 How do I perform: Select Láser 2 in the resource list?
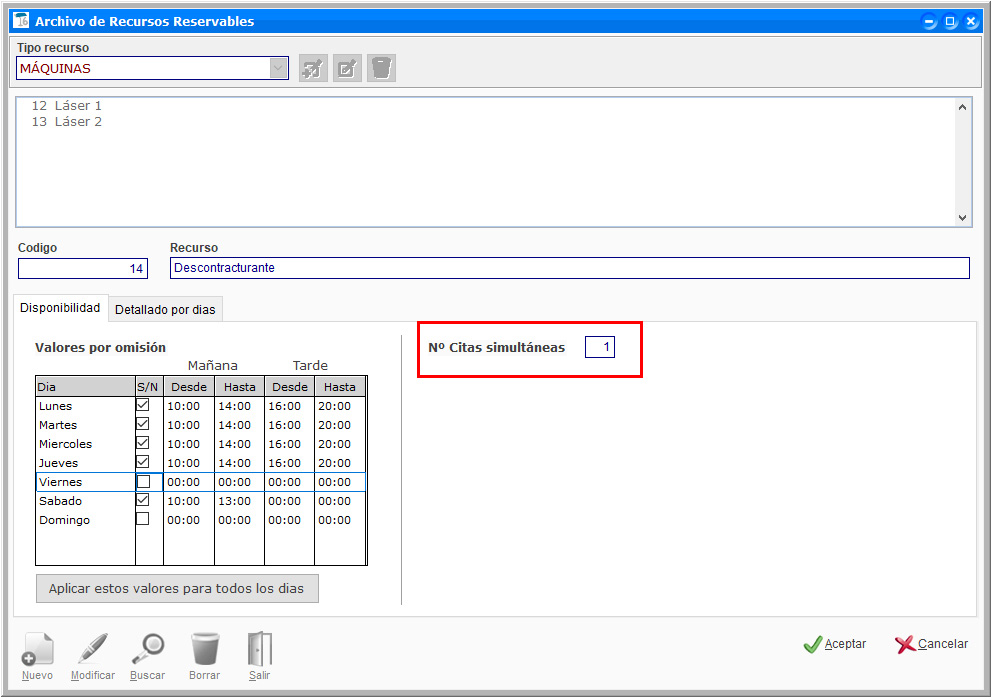[x=66, y=122]
